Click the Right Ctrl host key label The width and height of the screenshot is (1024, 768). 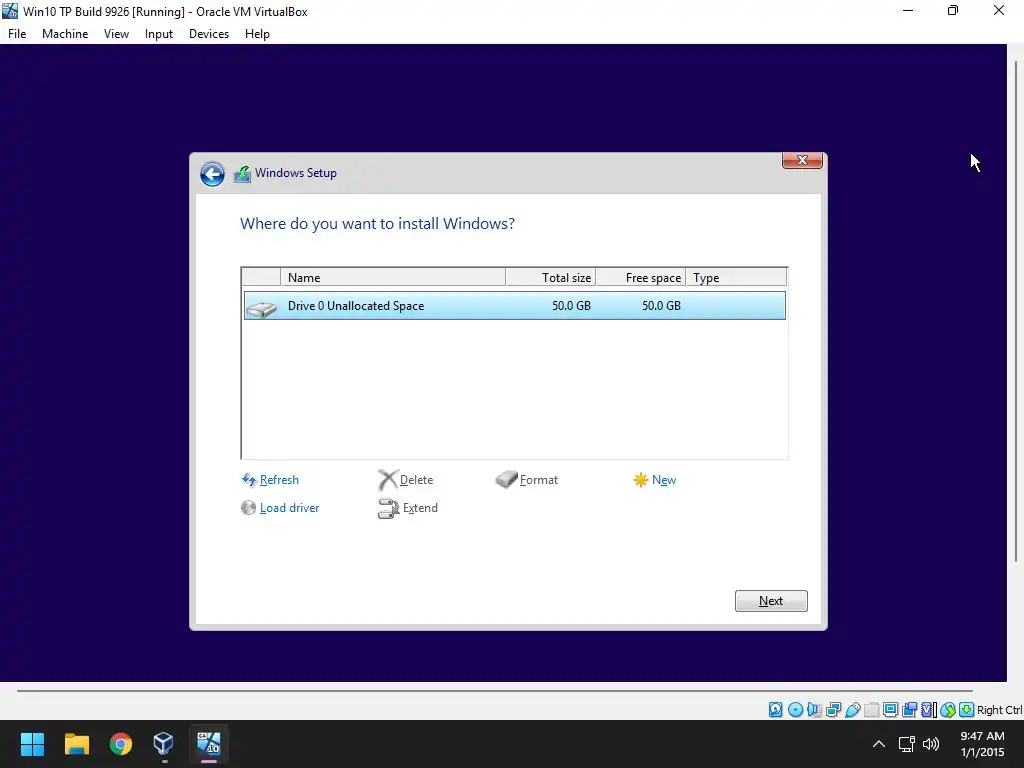tap(1000, 710)
